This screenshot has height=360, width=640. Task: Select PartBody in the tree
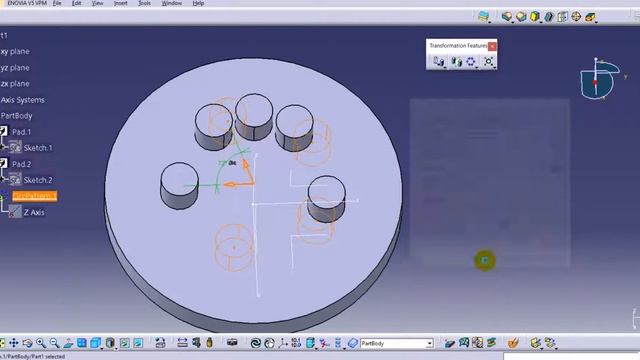16,116
